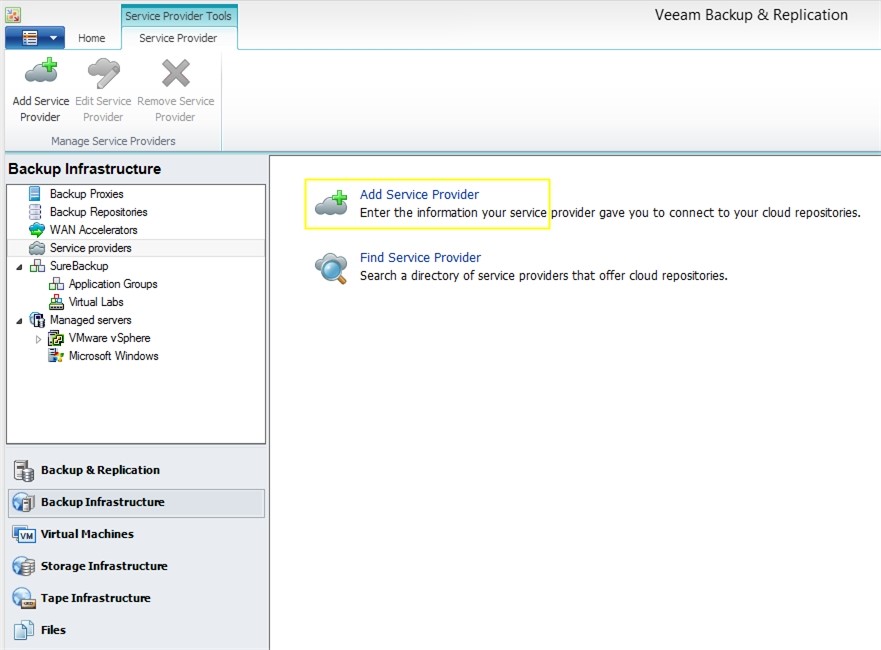The width and height of the screenshot is (881, 650).
Task: Collapse the SureBackup tree node
Action: pyautogui.click(x=19, y=266)
